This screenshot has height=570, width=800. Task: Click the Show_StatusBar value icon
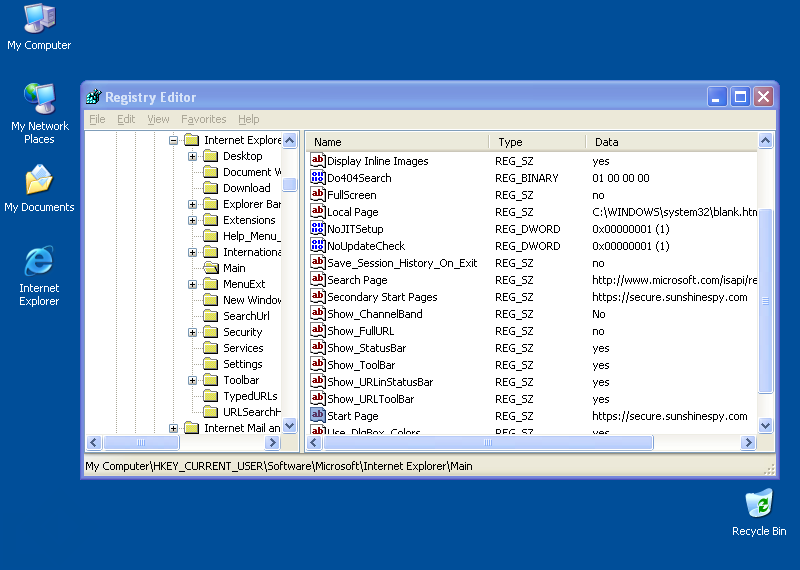pos(317,347)
